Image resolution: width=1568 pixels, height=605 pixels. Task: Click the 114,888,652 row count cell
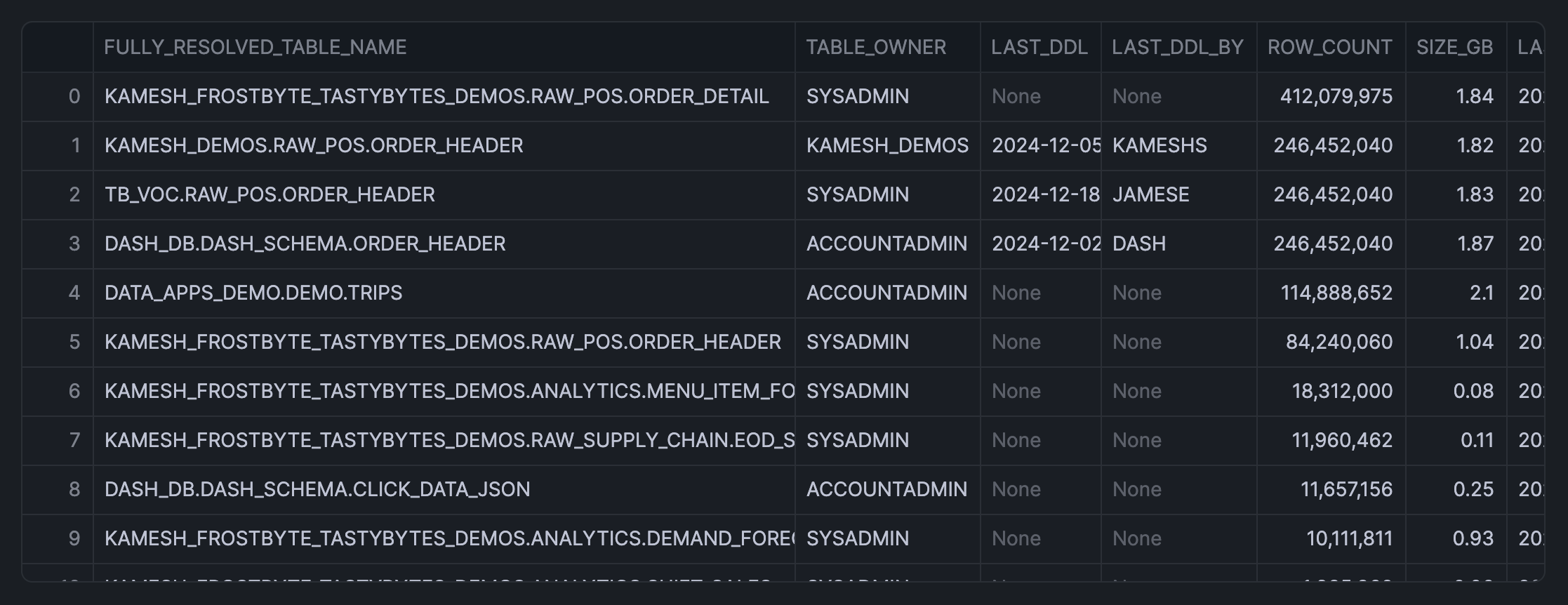[1336, 293]
